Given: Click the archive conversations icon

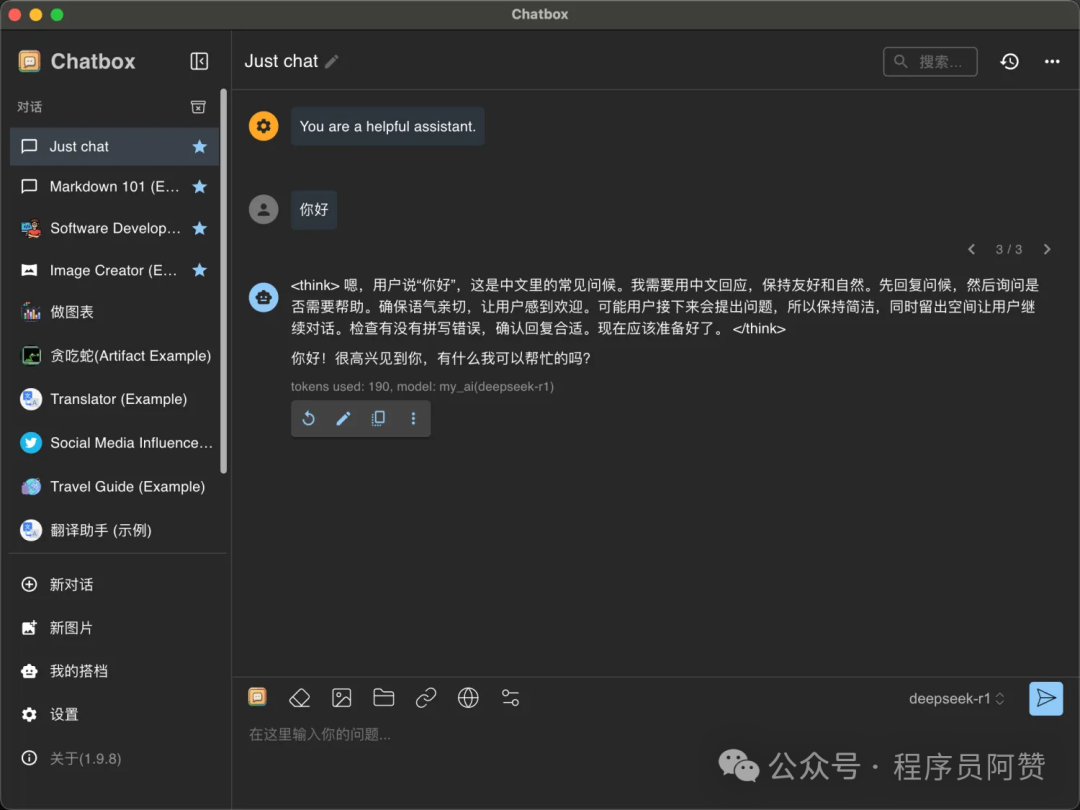Looking at the screenshot, I should point(198,107).
